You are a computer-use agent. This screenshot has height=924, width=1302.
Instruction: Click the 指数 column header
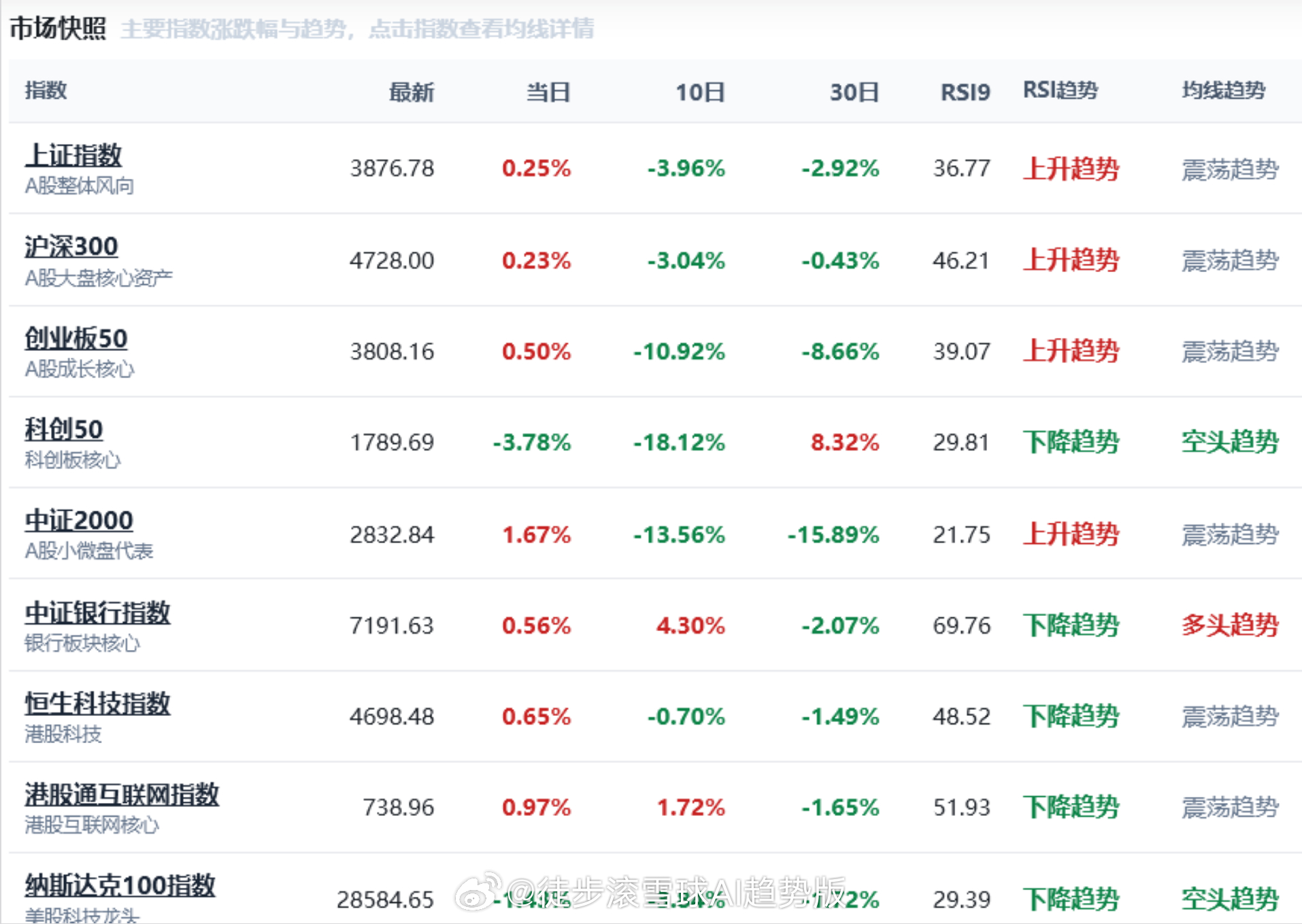tap(46, 90)
